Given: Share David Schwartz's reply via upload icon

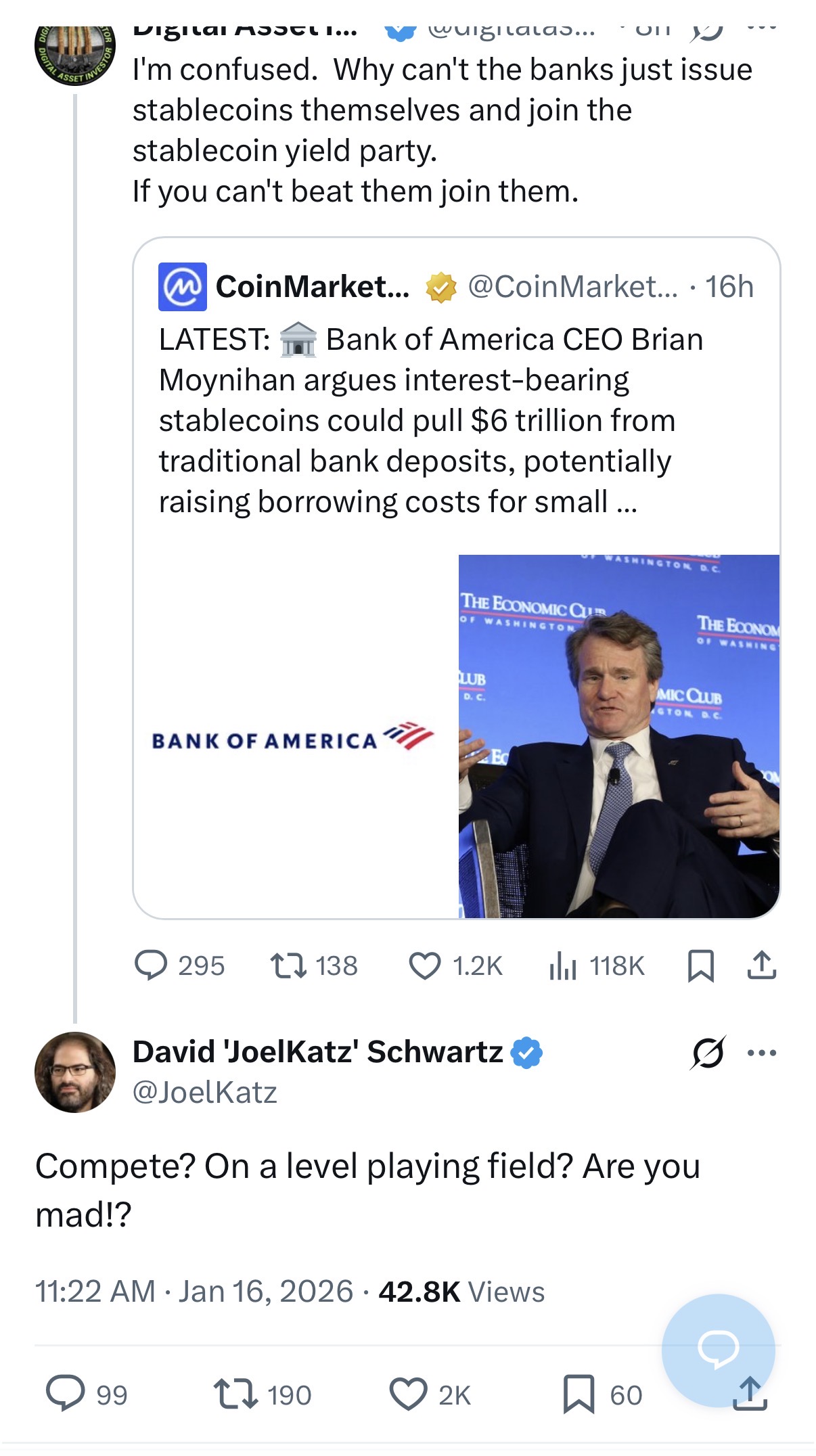Looking at the screenshot, I should pos(750,1394).
